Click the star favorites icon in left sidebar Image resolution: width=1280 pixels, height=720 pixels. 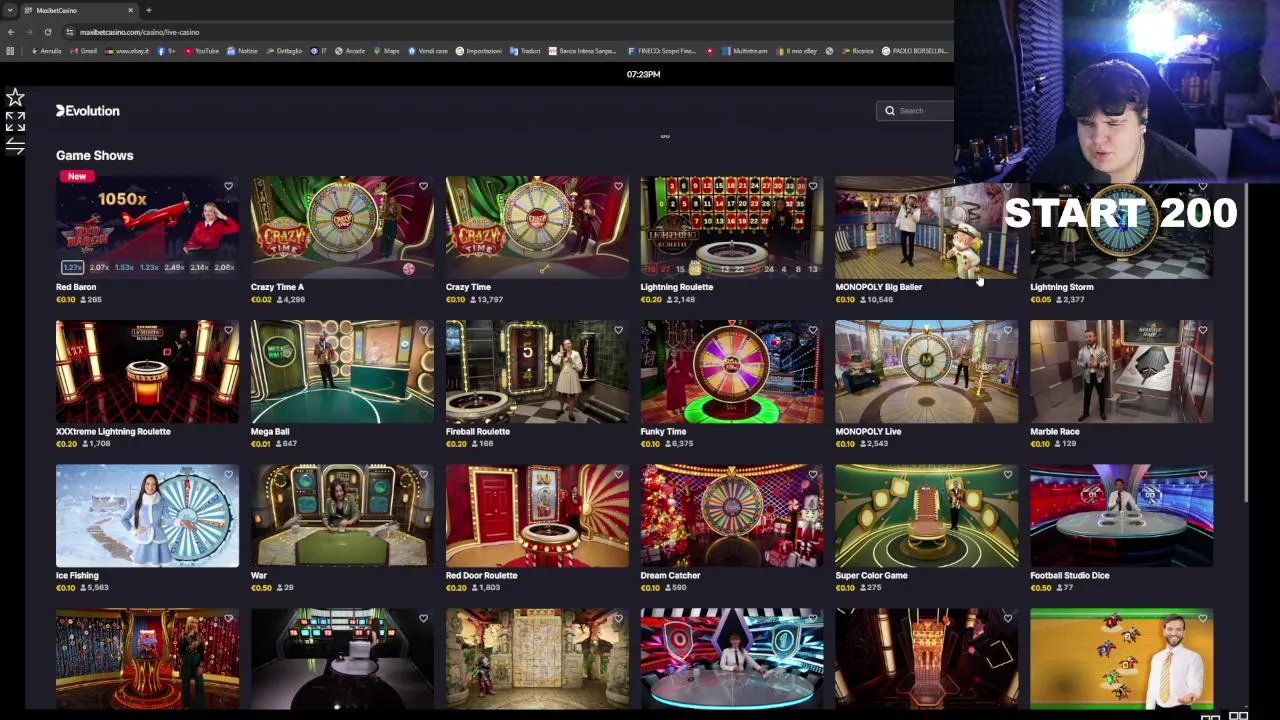point(15,97)
